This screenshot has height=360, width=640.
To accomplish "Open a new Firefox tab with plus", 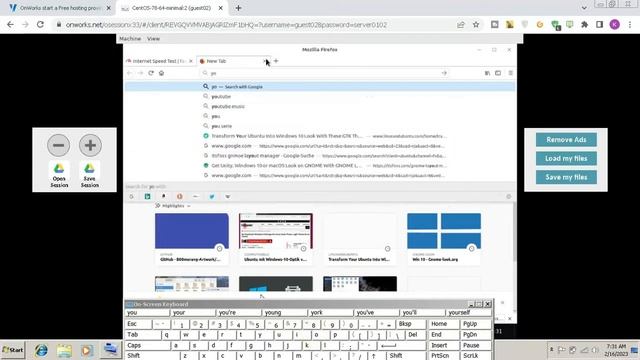I will (x=276, y=61).
